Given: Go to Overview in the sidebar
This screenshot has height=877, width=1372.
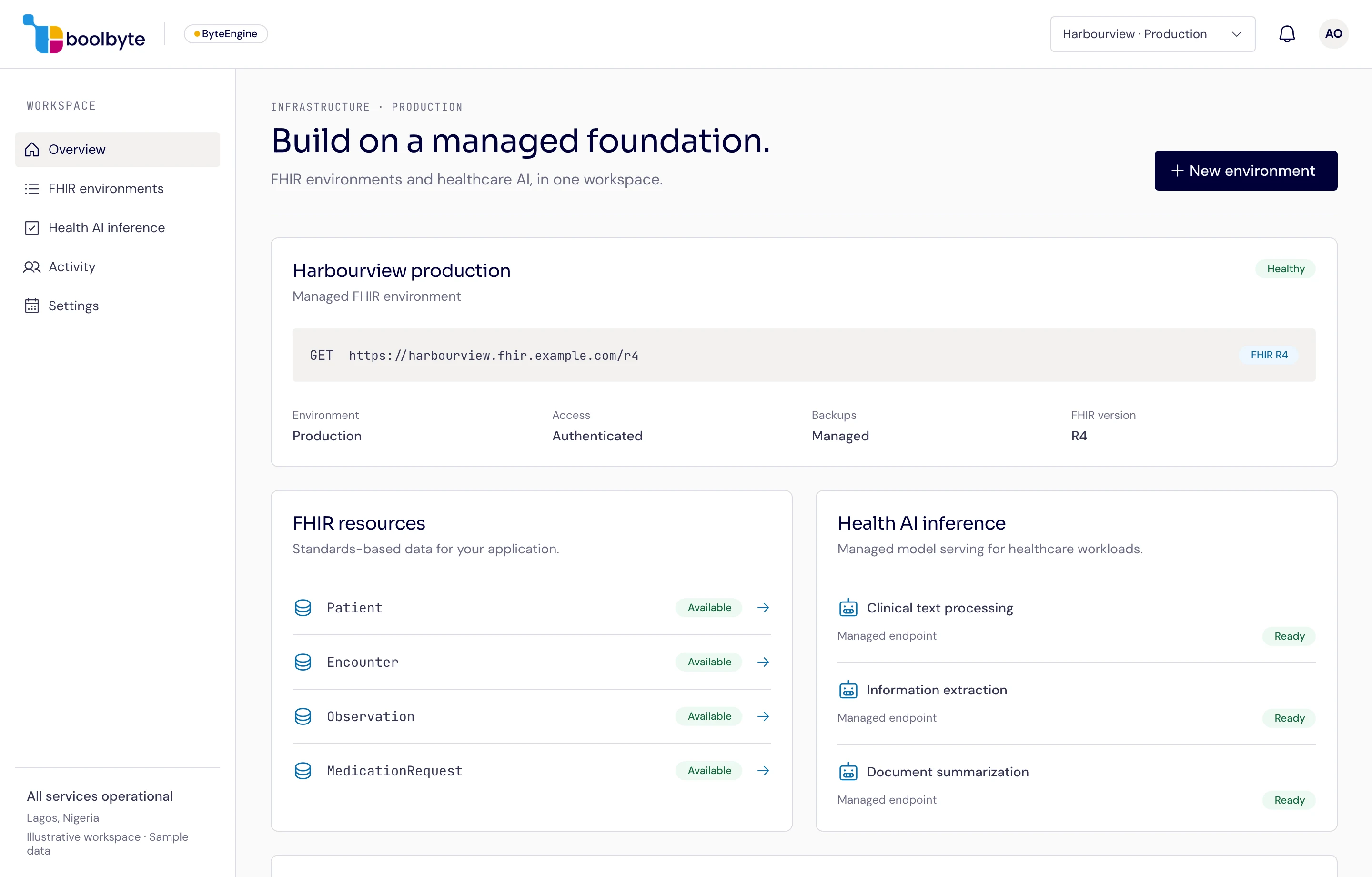Looking at the screenshot, I should pyautogui.click(x=117, y=149).
